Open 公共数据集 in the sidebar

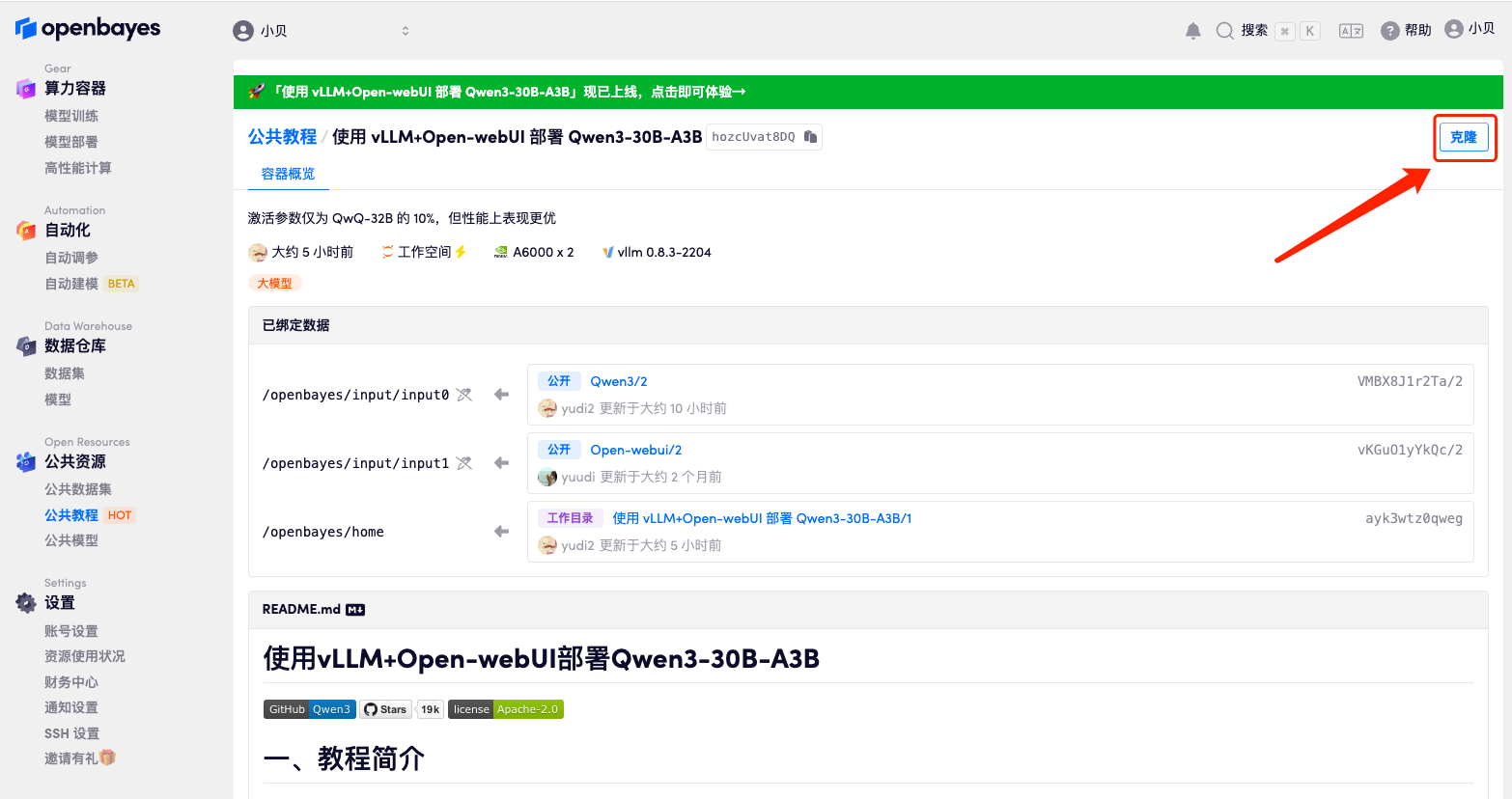point(78,489)
